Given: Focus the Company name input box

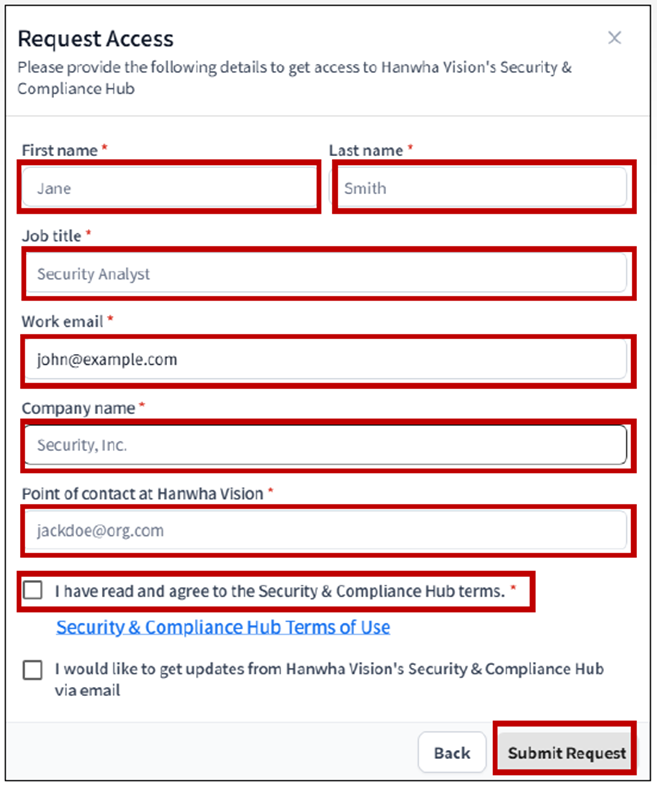Looking at the screenshot, I should point(324,445).
